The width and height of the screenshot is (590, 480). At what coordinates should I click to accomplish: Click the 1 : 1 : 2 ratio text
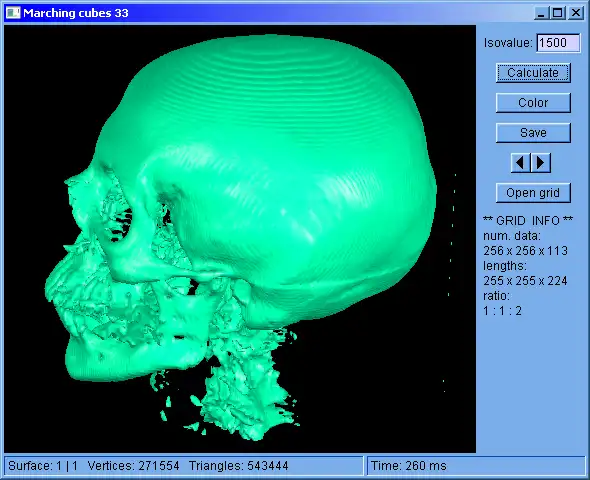coord(503,311)
